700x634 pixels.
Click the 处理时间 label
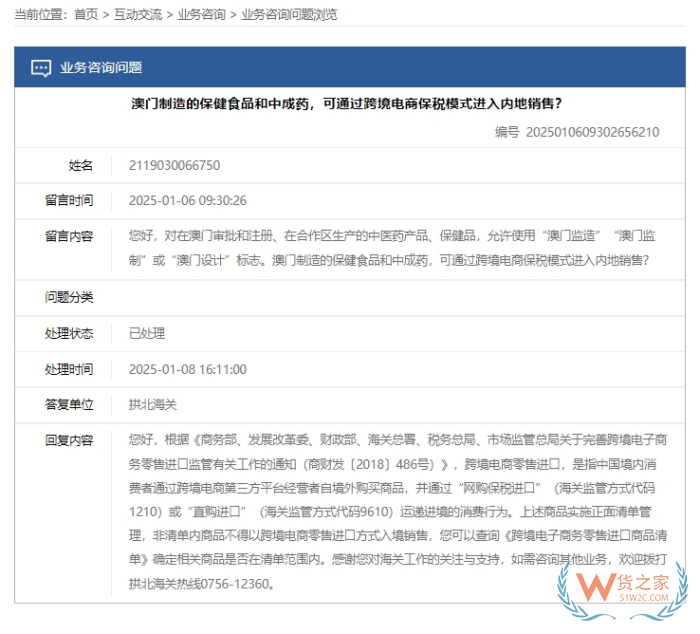69,369
